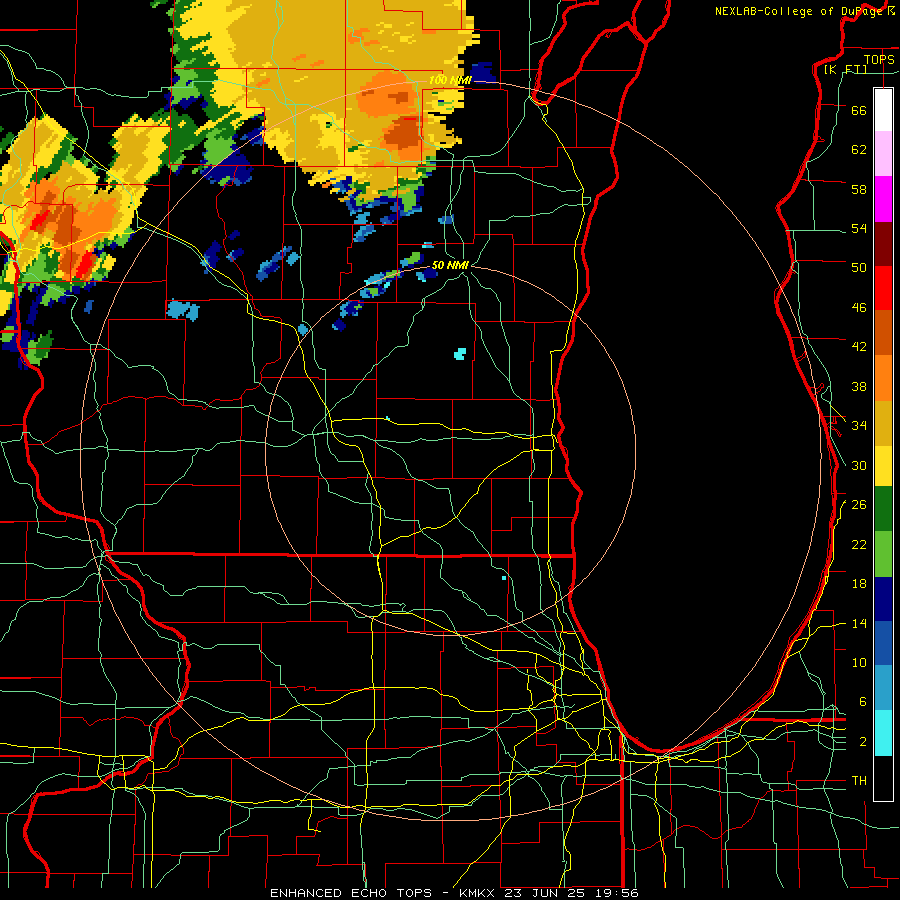Select the light green legend swatch

point(883,554)
